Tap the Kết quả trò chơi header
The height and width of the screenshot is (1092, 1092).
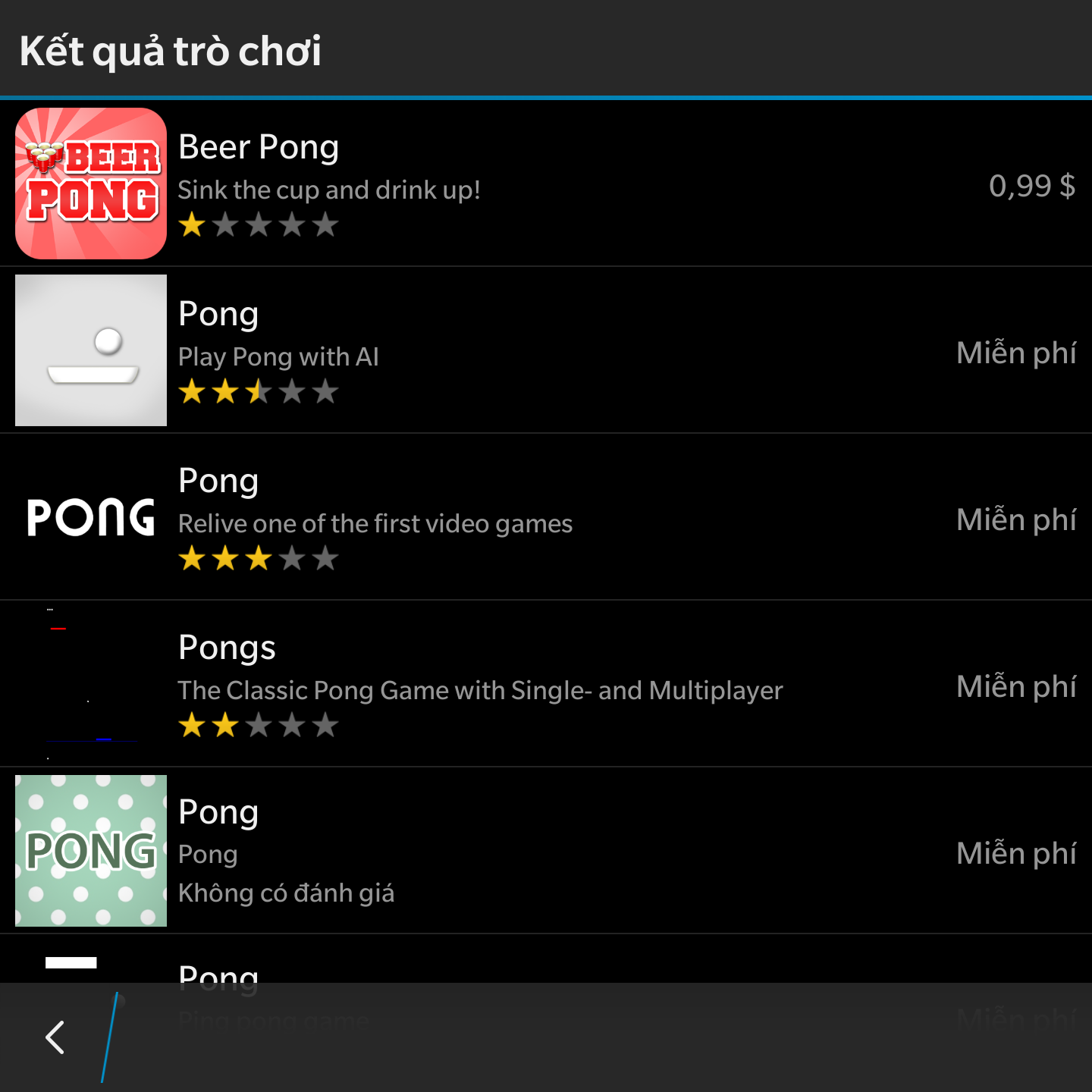pyautogui.click(x=171, y=52)
